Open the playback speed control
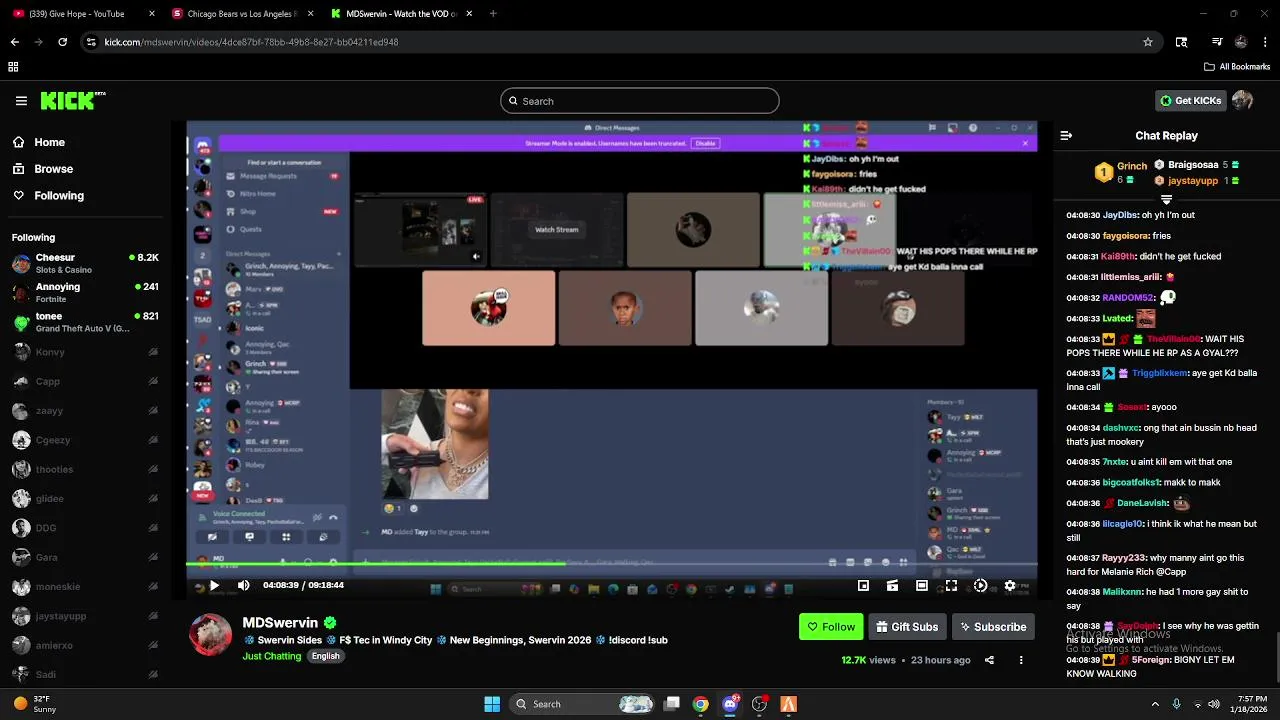This screenshot has width=1280, height=720. [x=980, y=585]
